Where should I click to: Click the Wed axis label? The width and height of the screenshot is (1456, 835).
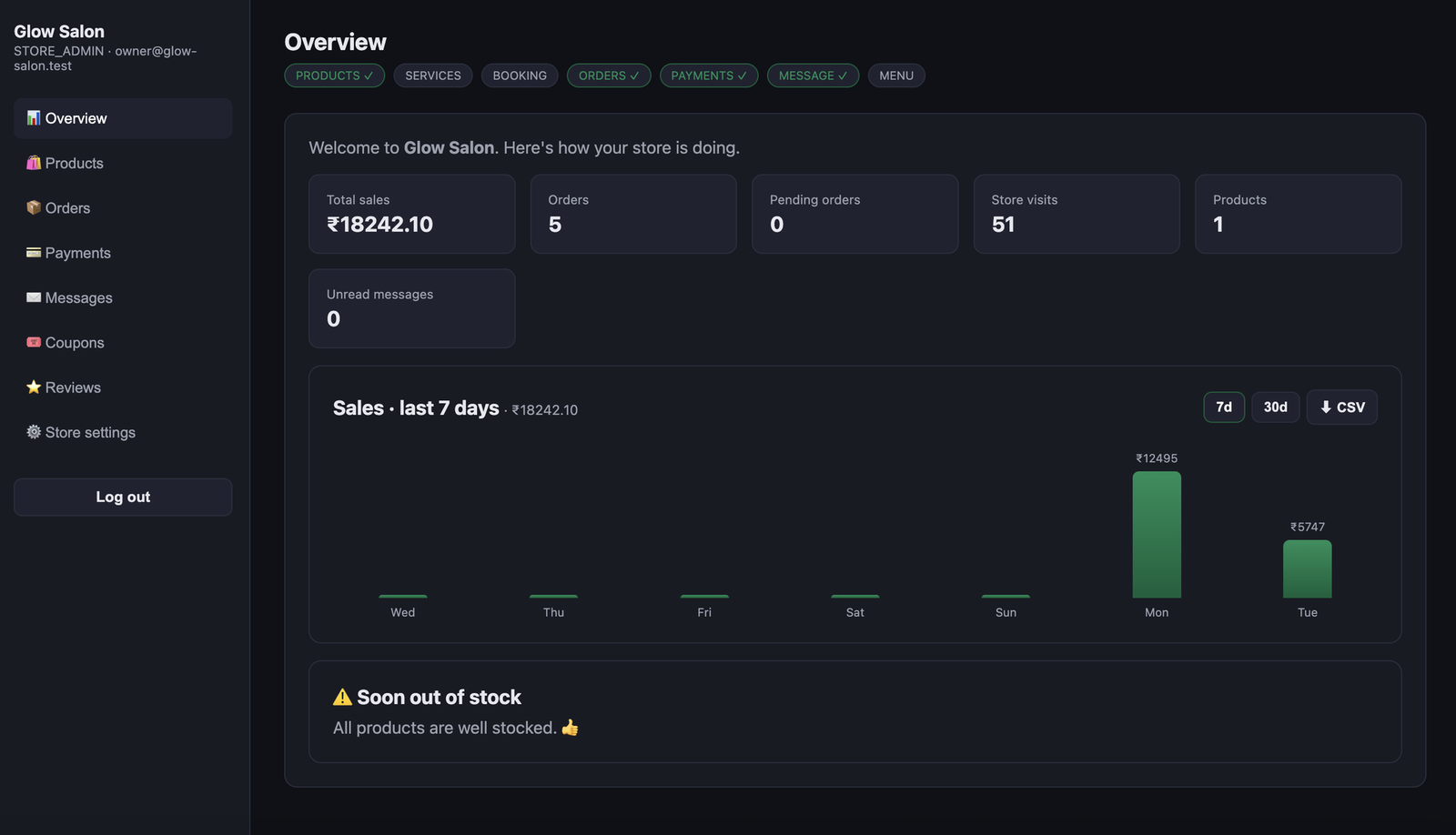403,612
